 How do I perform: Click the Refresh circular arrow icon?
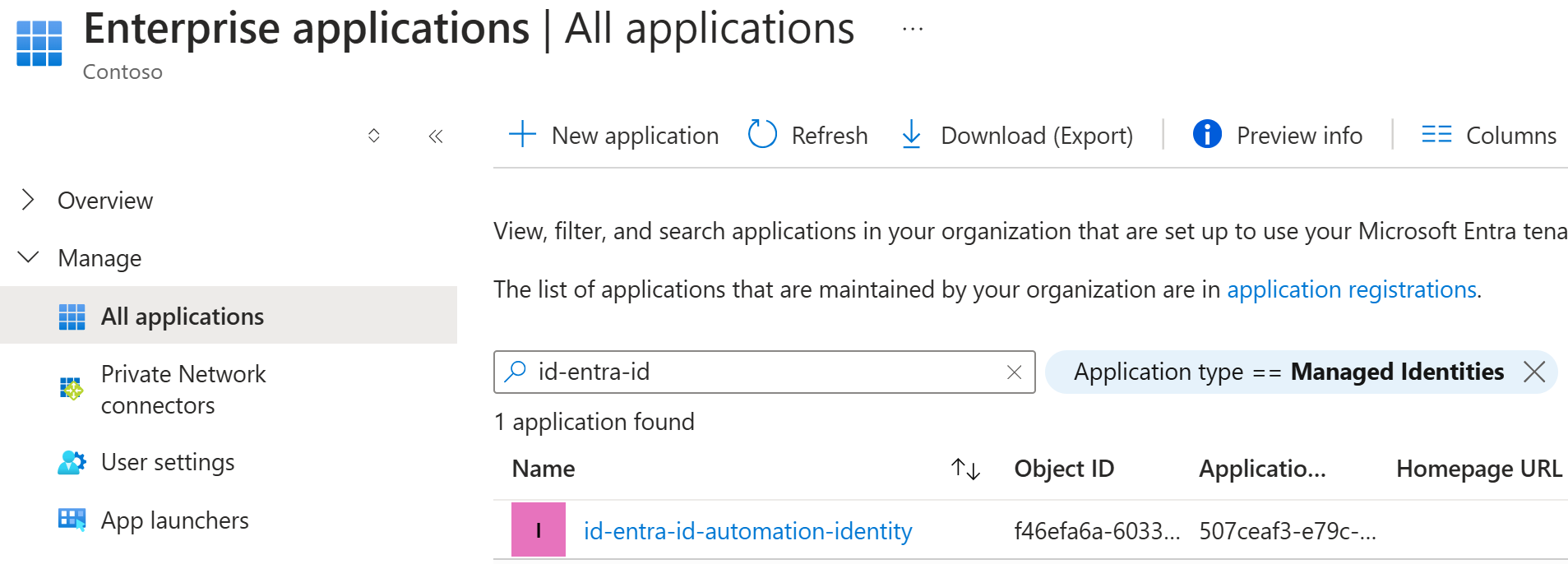(x=762, y=134)
